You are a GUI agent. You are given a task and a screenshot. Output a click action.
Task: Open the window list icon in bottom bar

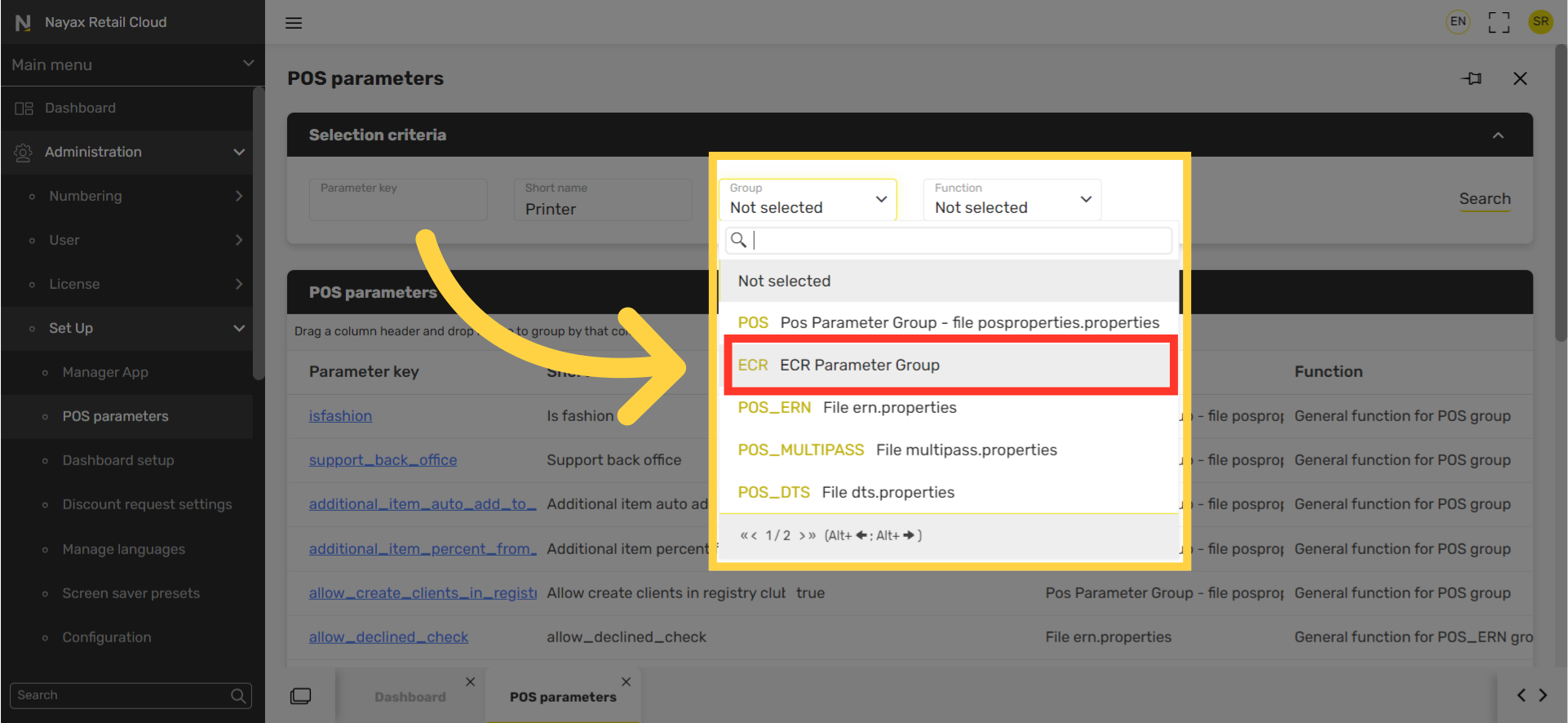[x=301, y=696]
